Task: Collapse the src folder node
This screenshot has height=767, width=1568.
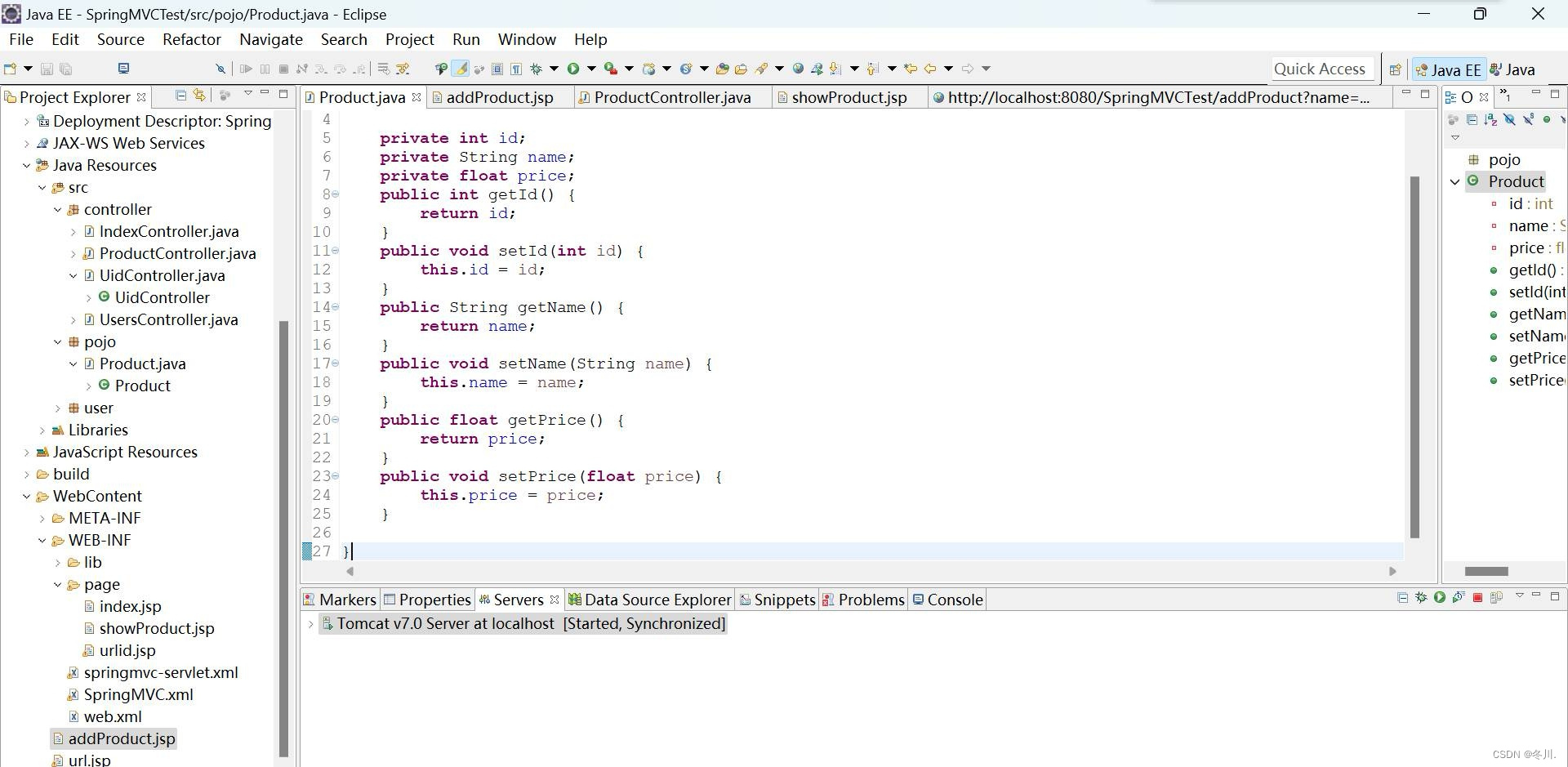Action: [x=42, y=187]
